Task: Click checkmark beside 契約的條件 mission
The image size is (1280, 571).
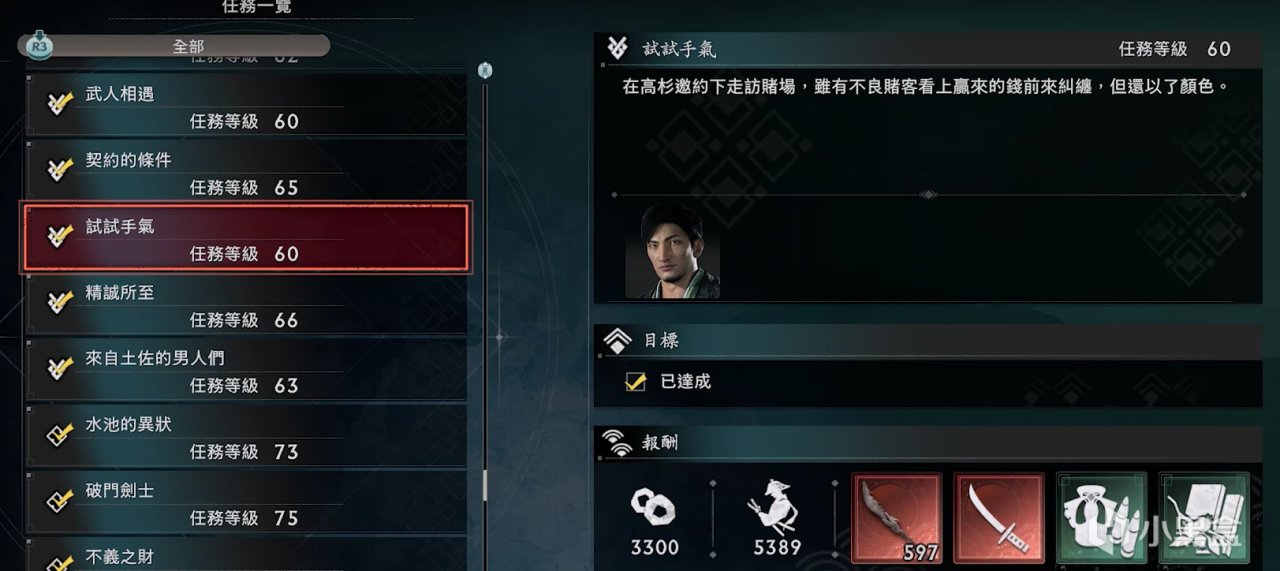Action: pos(60,171)
